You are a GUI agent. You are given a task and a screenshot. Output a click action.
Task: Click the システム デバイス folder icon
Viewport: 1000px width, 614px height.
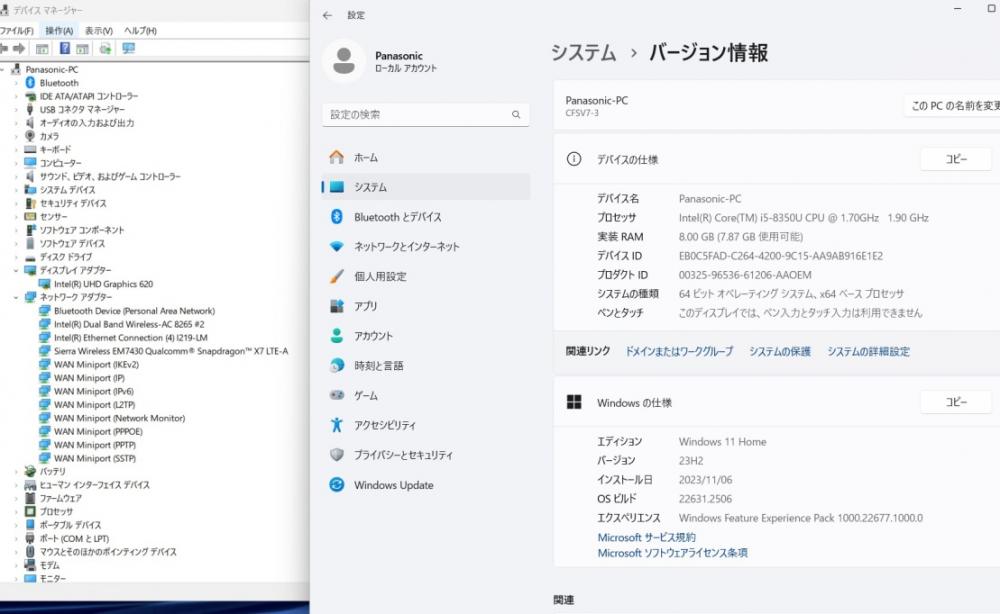pyautogui.click(x=30, y=189)
